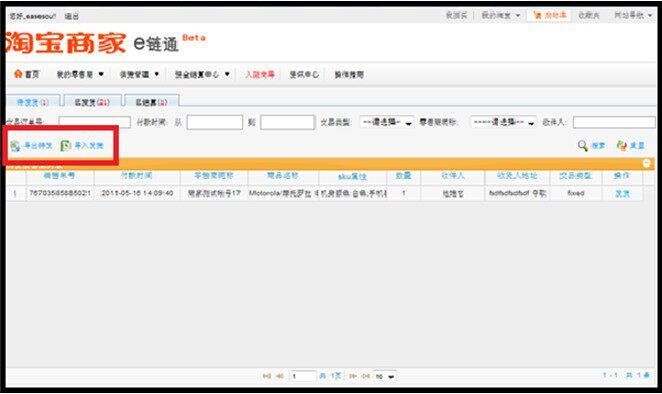Go to the previous page with the pagination icon
This screenshot has width=662, height=394.
click(279, 376)
